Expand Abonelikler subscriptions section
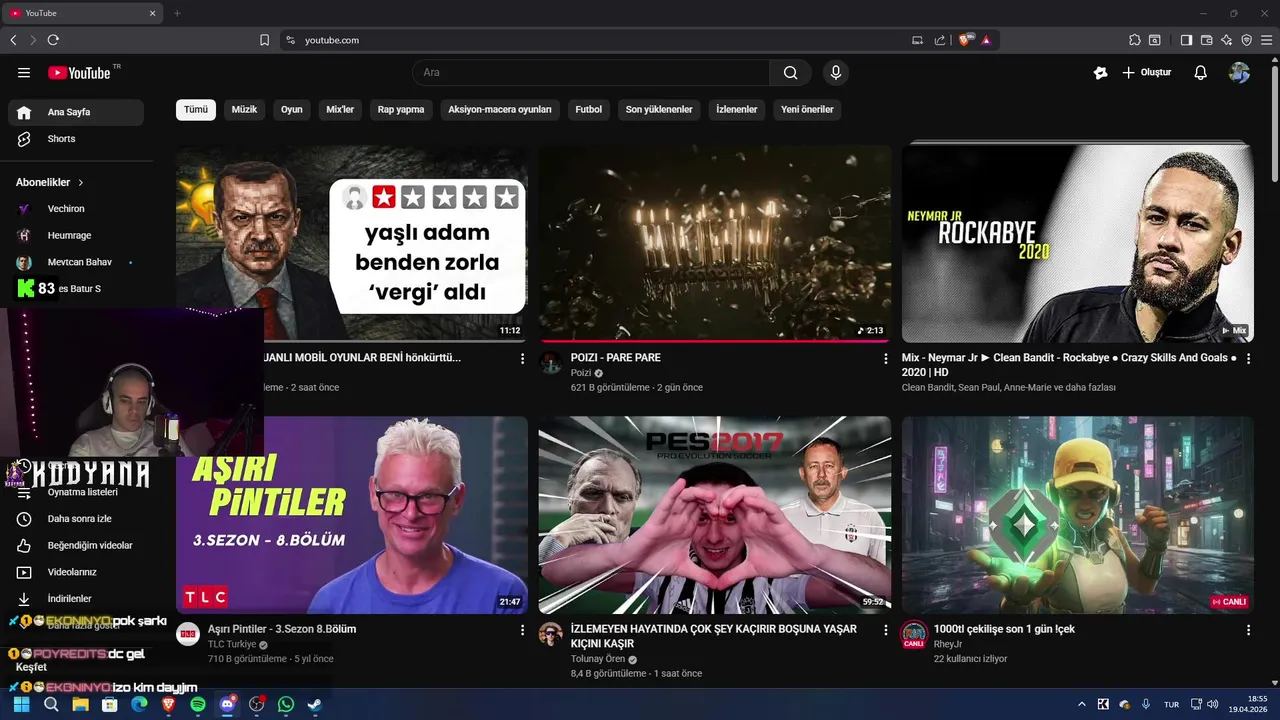This screenshot has width=1280, height=720. coord(50,183)
